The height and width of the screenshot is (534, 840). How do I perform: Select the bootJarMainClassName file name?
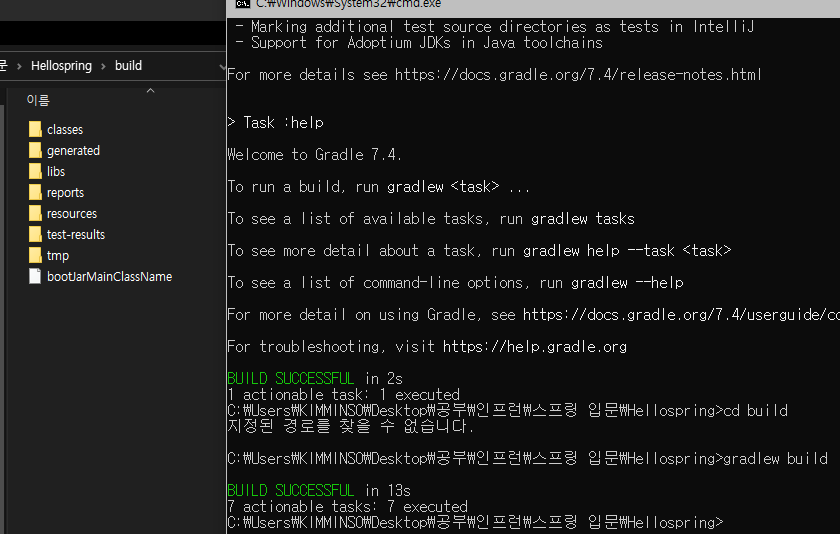109,276
